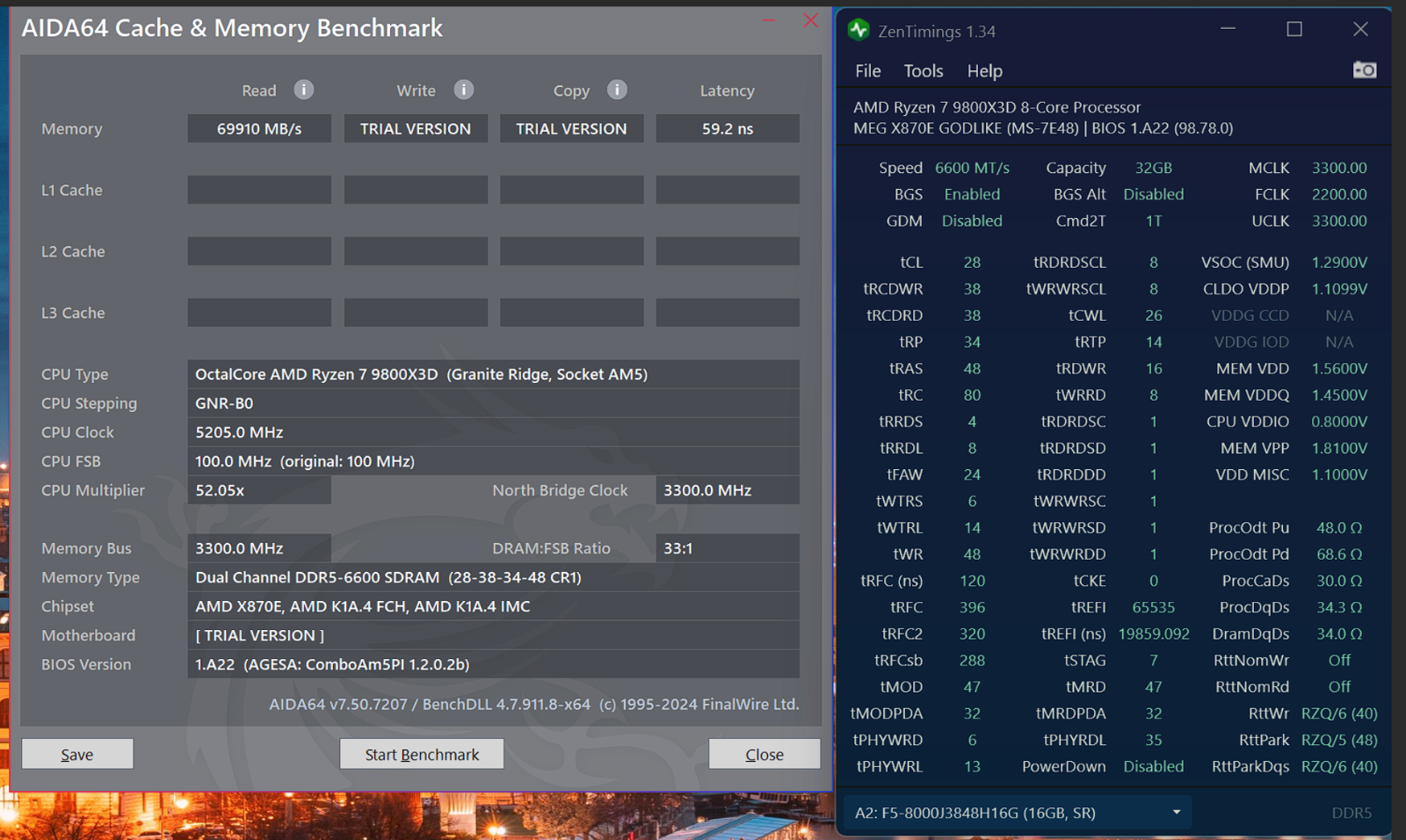Click the Memory Type DDR5-6600 field

494,577
